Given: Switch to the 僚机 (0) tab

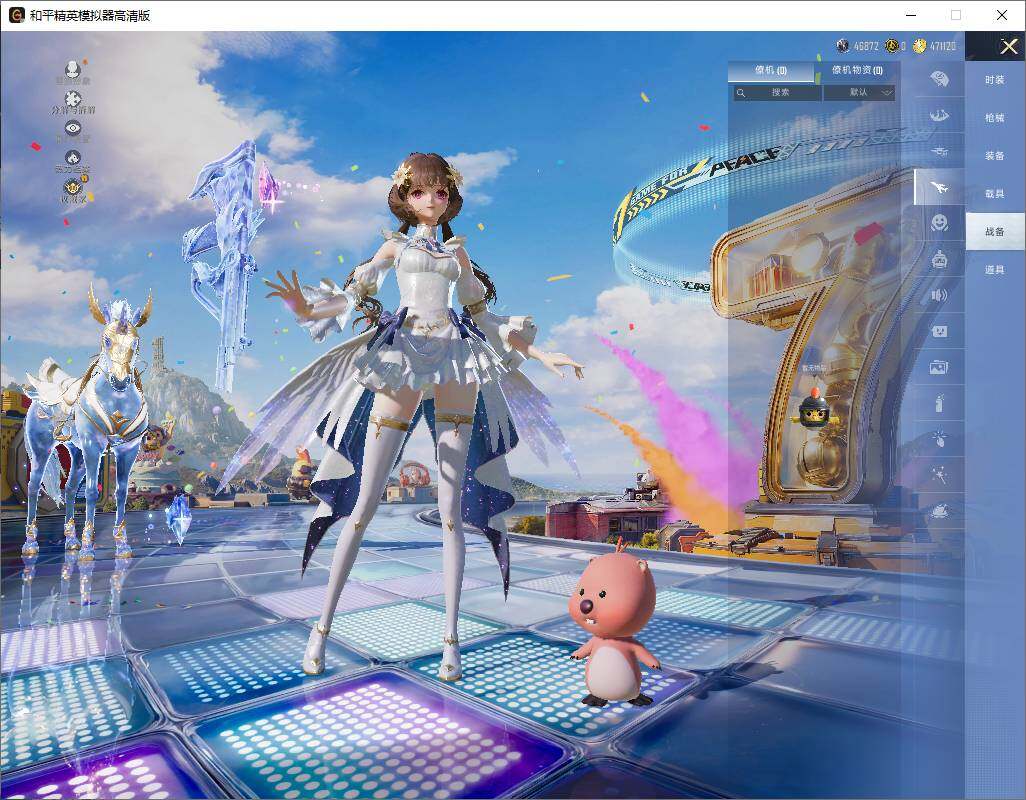Looking at the screenshot, I should [x=771, y=70].
